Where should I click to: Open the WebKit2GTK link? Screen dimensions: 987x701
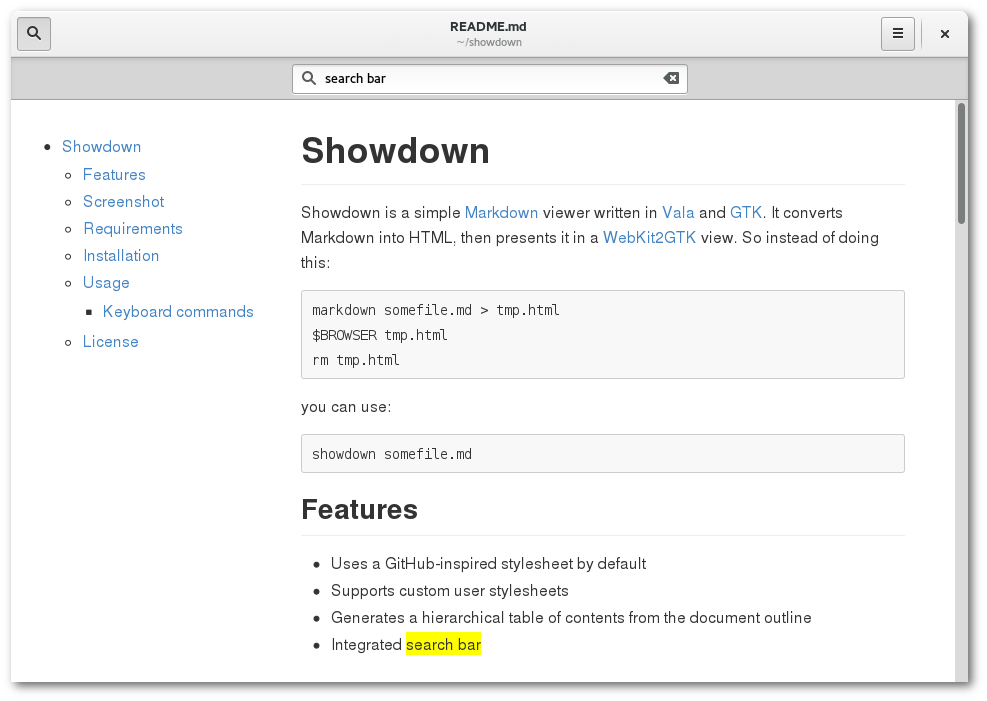point(649,238)
